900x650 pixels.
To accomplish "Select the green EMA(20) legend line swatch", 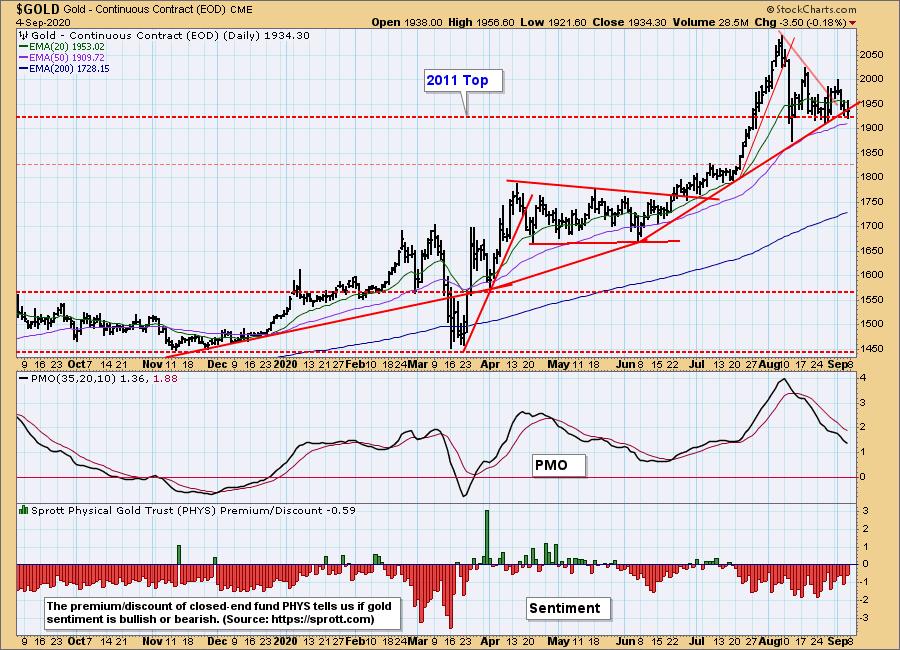I will (x=24, y=47).
